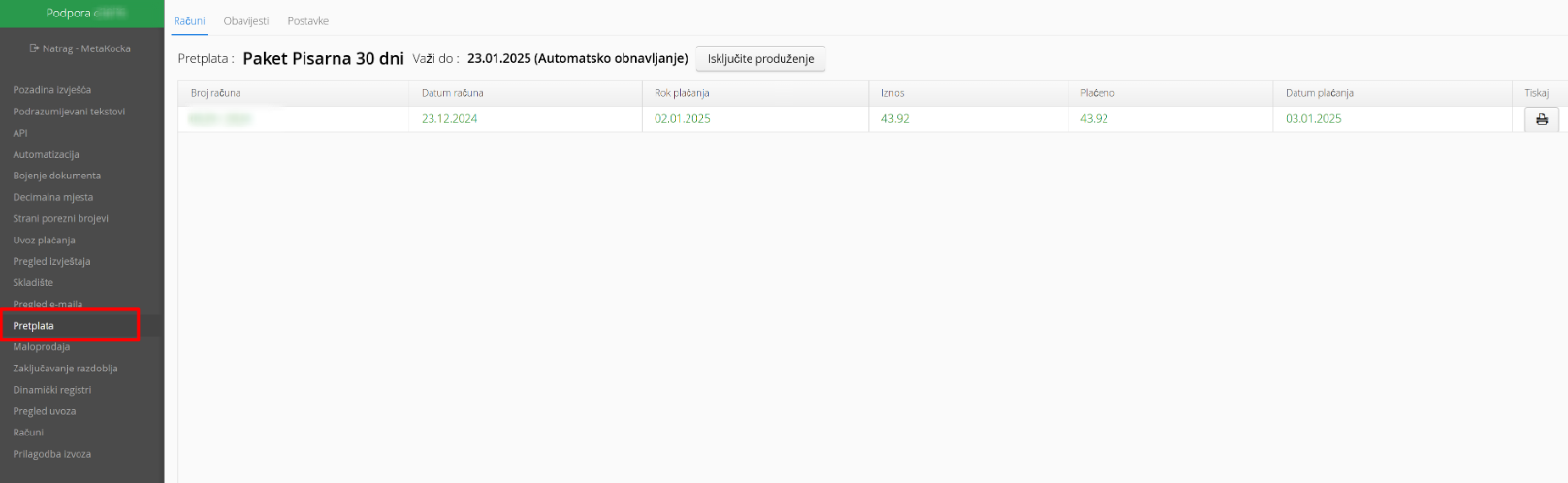This screenshot has width=1568, height=483.
Task: Select API in the sidebar
Action: coord(20,133)
